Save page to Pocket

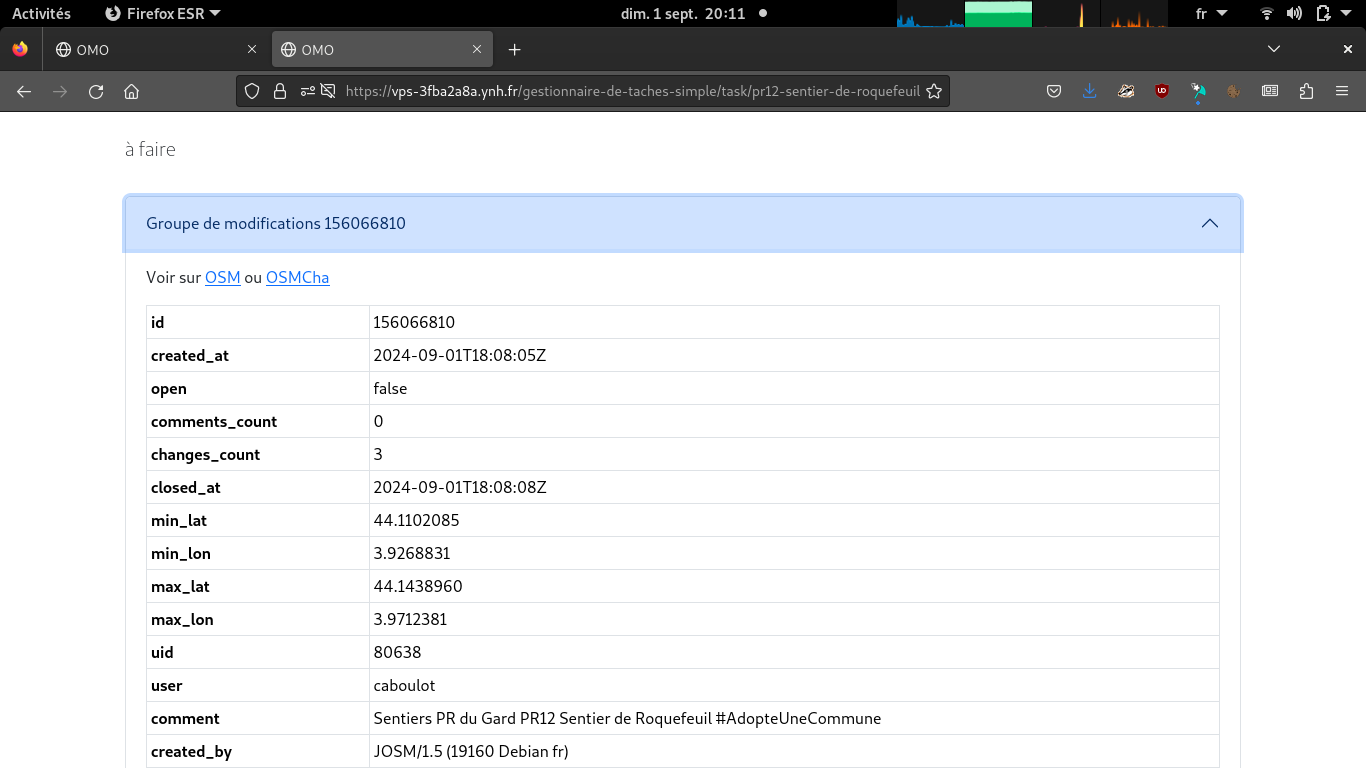[1054, 91]
